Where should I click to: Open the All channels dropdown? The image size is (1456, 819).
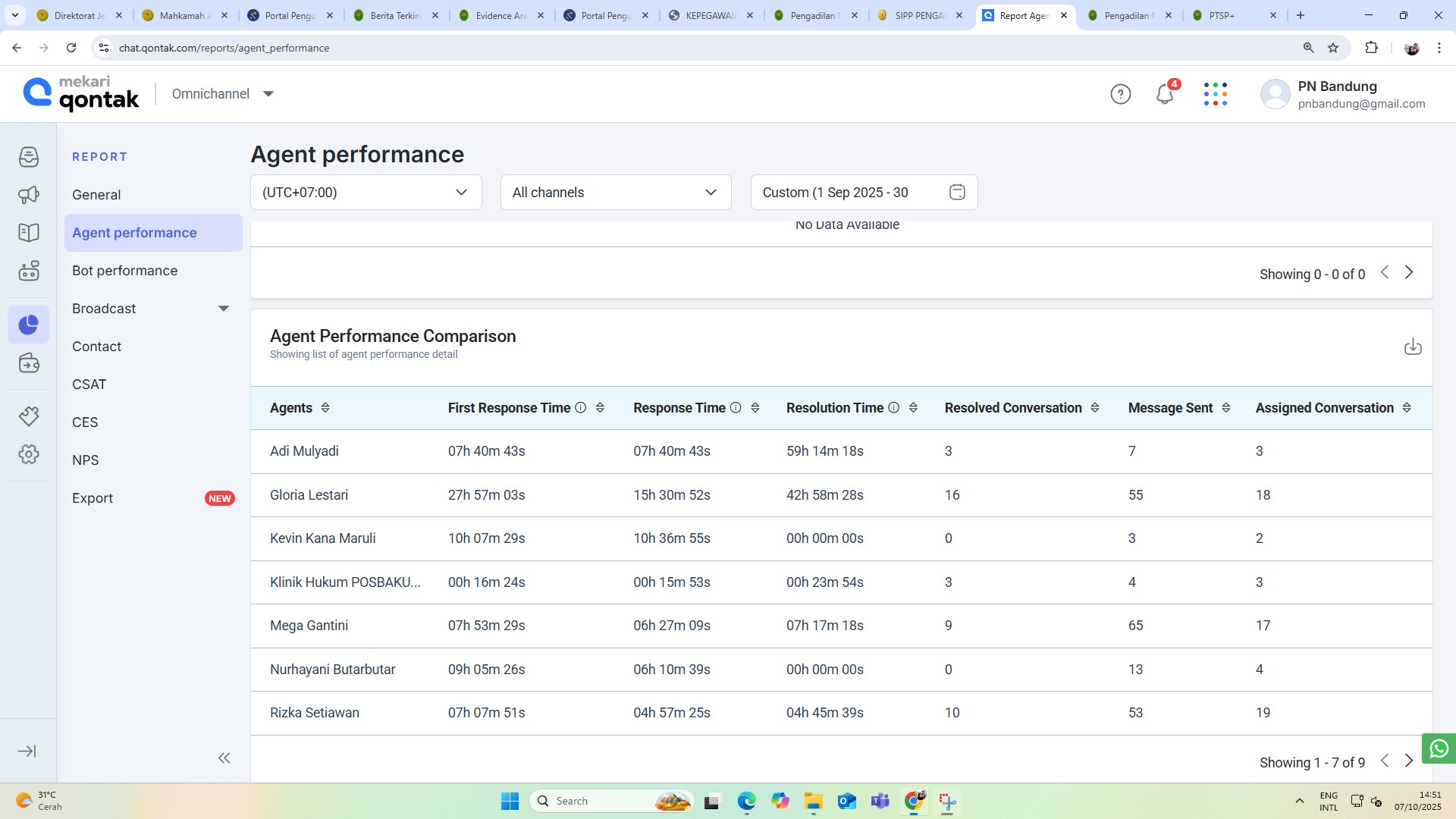615,193
